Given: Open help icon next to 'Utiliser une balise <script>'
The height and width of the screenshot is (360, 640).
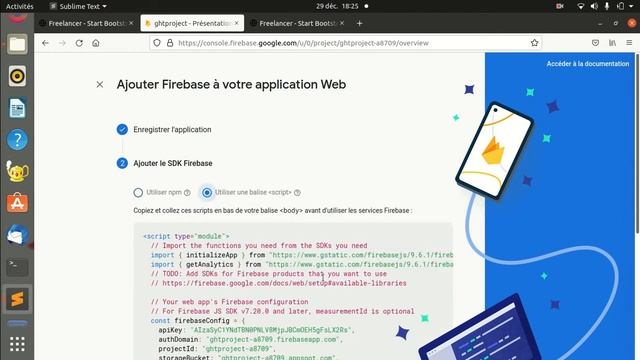Looking at the screenshot, I should pos(297,193).
